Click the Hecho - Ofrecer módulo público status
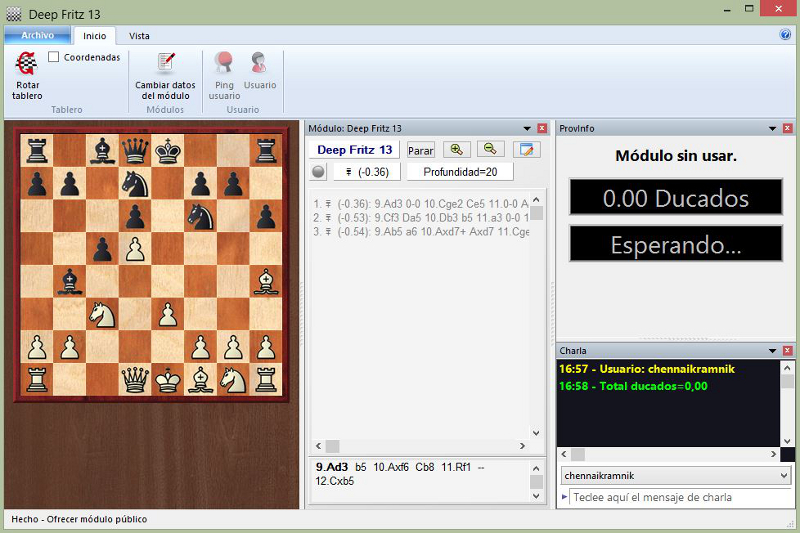 pyautogui.click(x=79, y=519)
